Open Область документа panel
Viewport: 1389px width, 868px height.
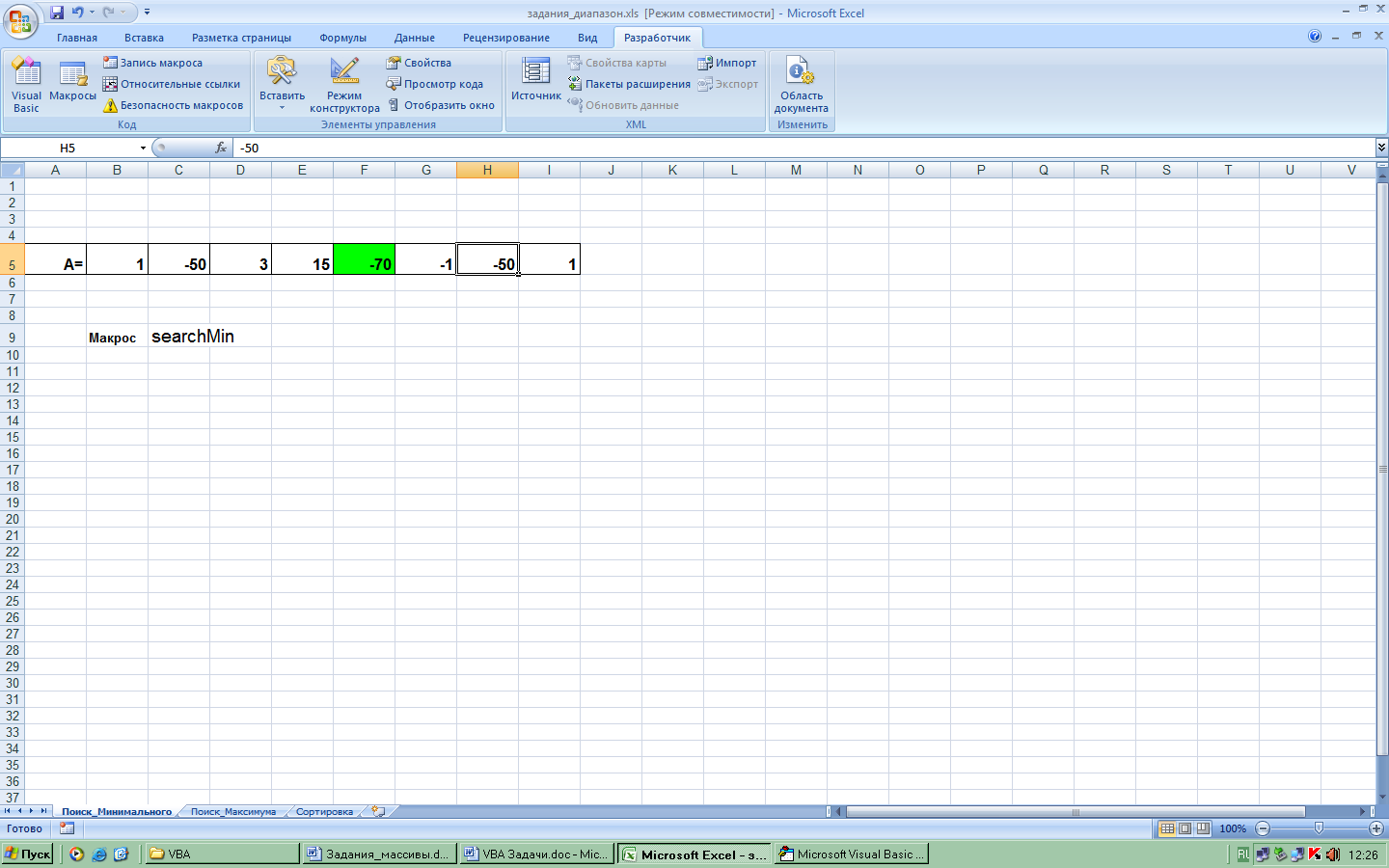tap(801, 85)
